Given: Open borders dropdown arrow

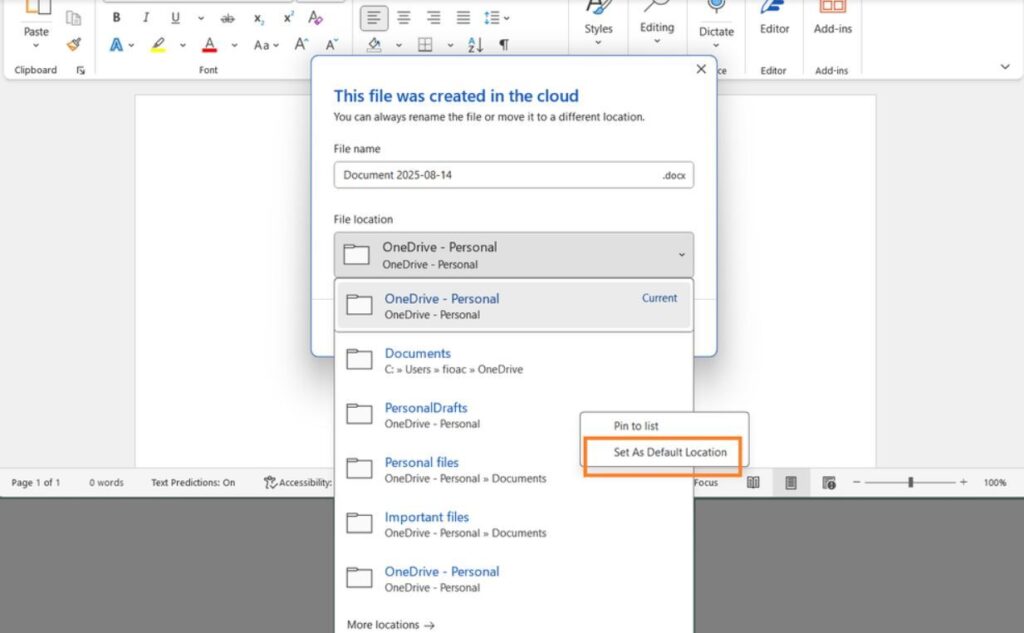Looking at the screenshot, I should pyautogui.click(x=450, y=45).
